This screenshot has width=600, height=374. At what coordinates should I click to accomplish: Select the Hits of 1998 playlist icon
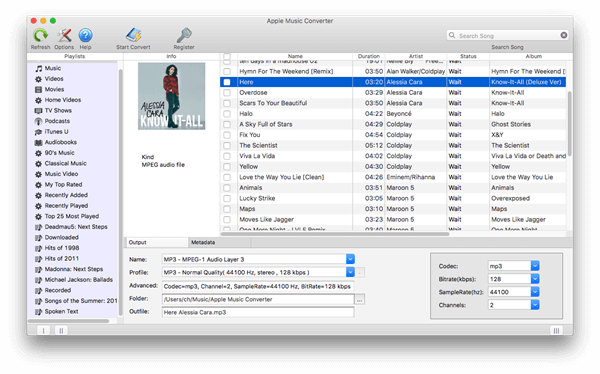(39, 248)
